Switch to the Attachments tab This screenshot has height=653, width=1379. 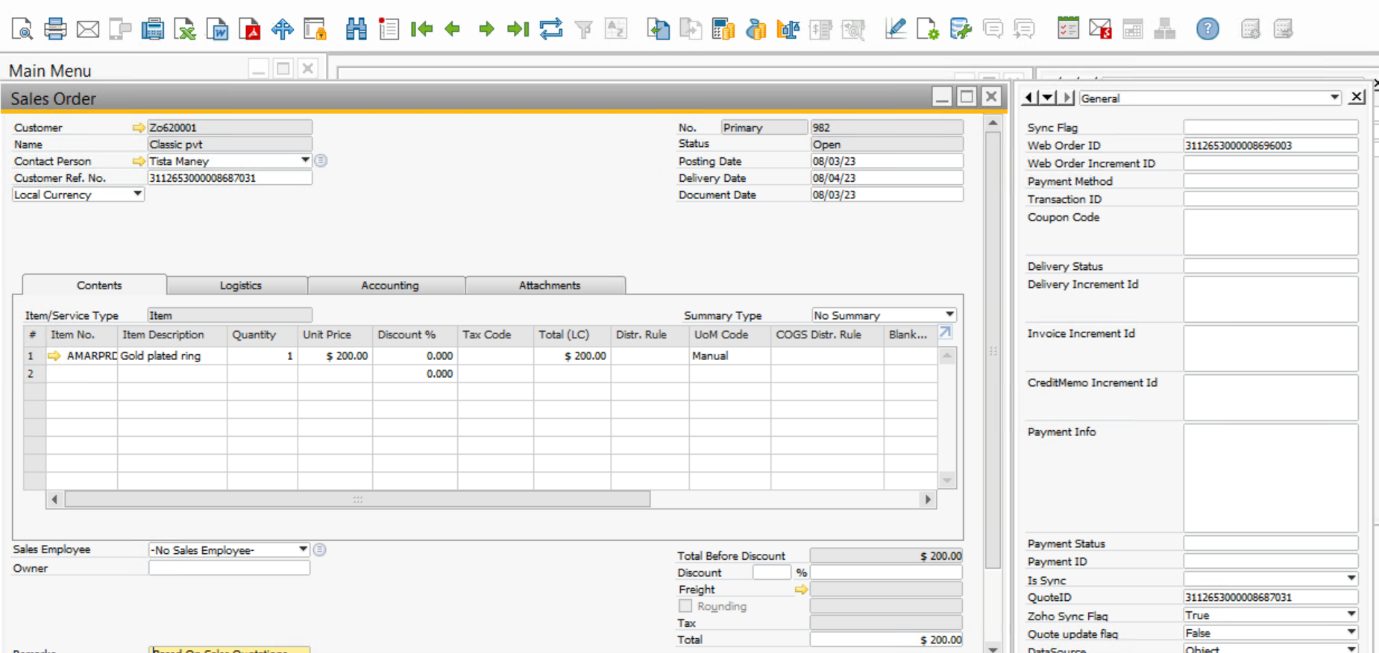[549, 285]
